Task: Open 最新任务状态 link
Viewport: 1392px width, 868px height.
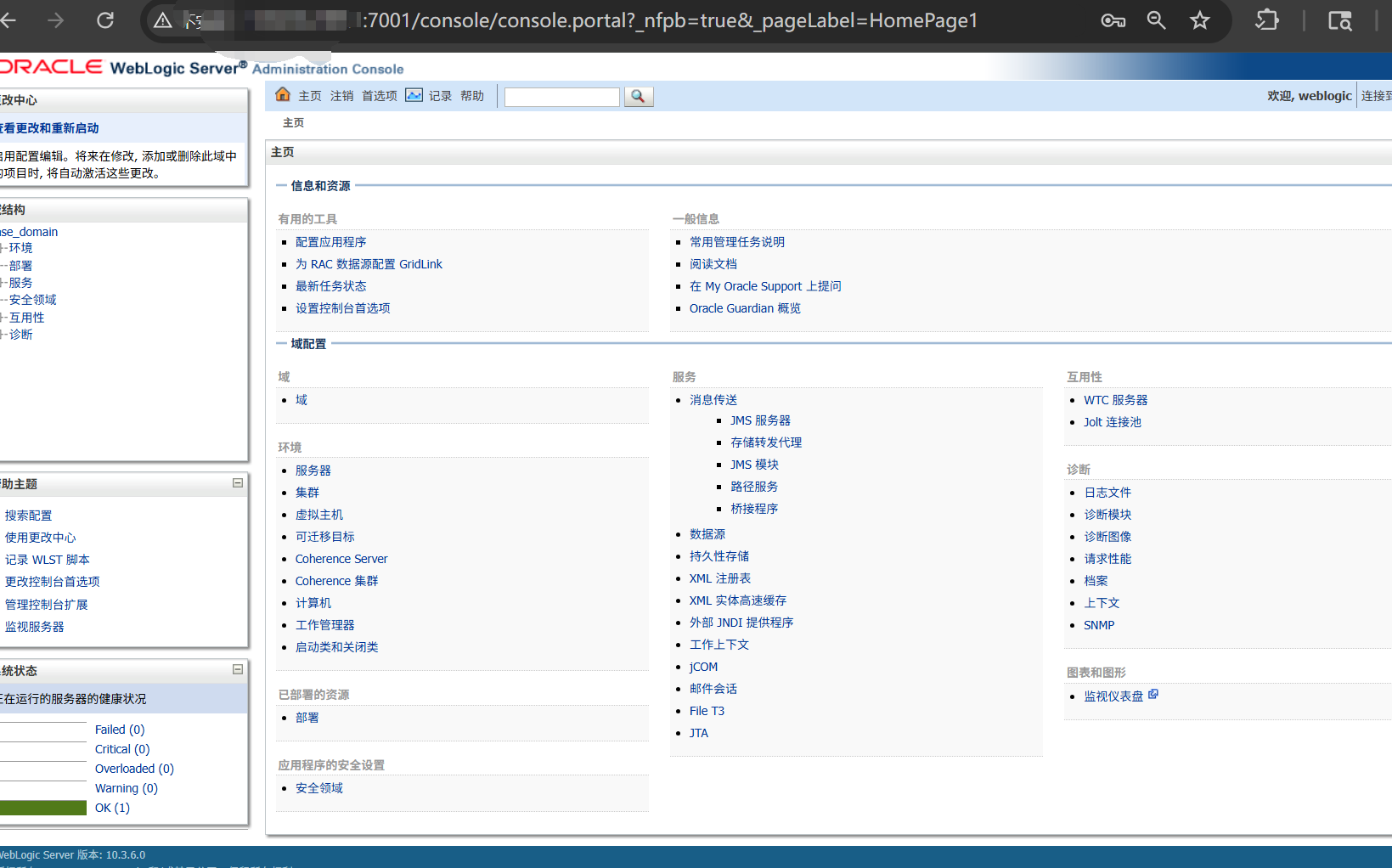Action: point(330,286)
